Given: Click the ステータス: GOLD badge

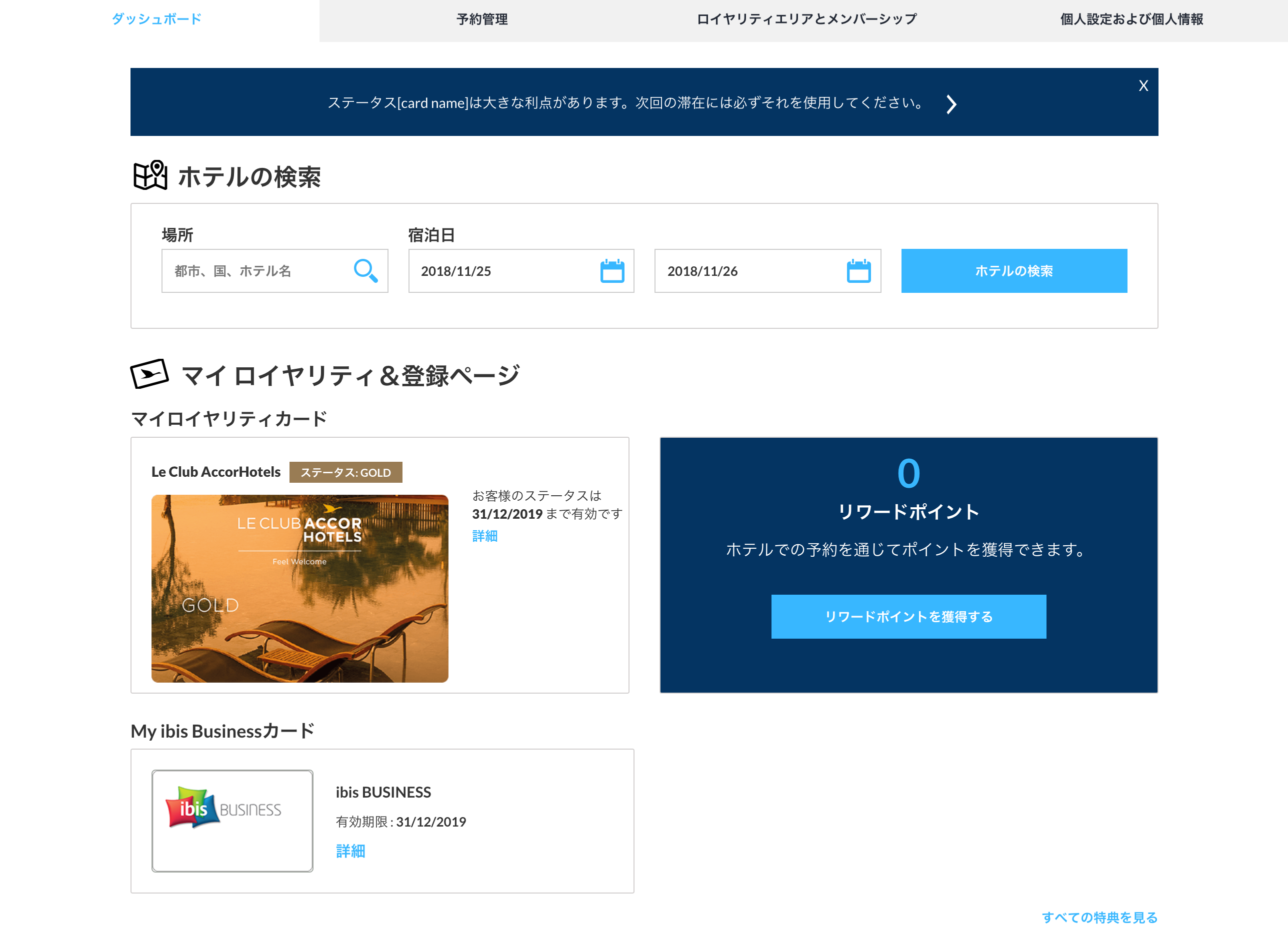Looking at the screenshot, I should pyautogui.click(x=345, y=472).
